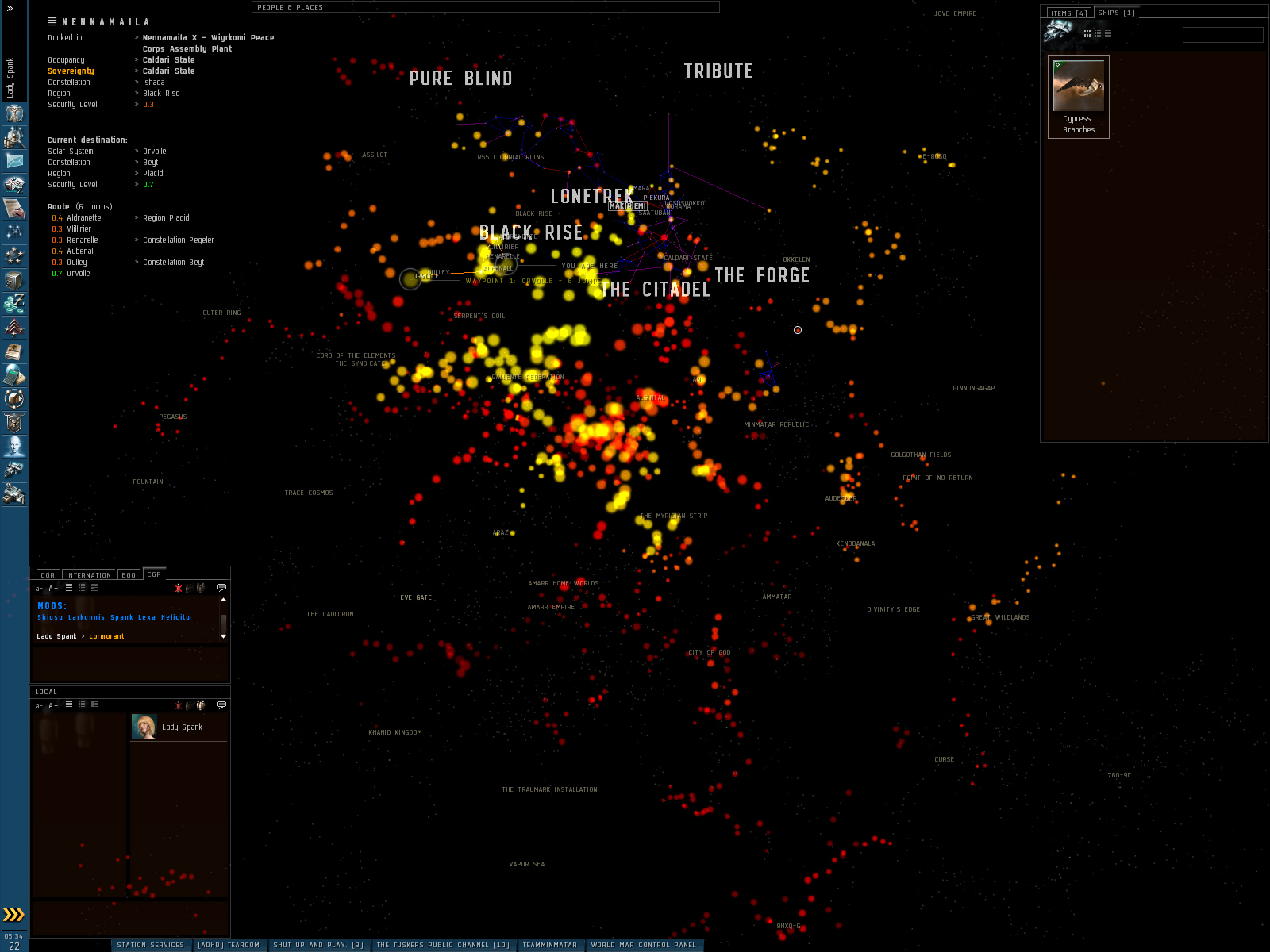Toggle third message display mode in Local chat
Viewport: 1270px width, 952px height.
pyautogui.click(x=94, y=705)
